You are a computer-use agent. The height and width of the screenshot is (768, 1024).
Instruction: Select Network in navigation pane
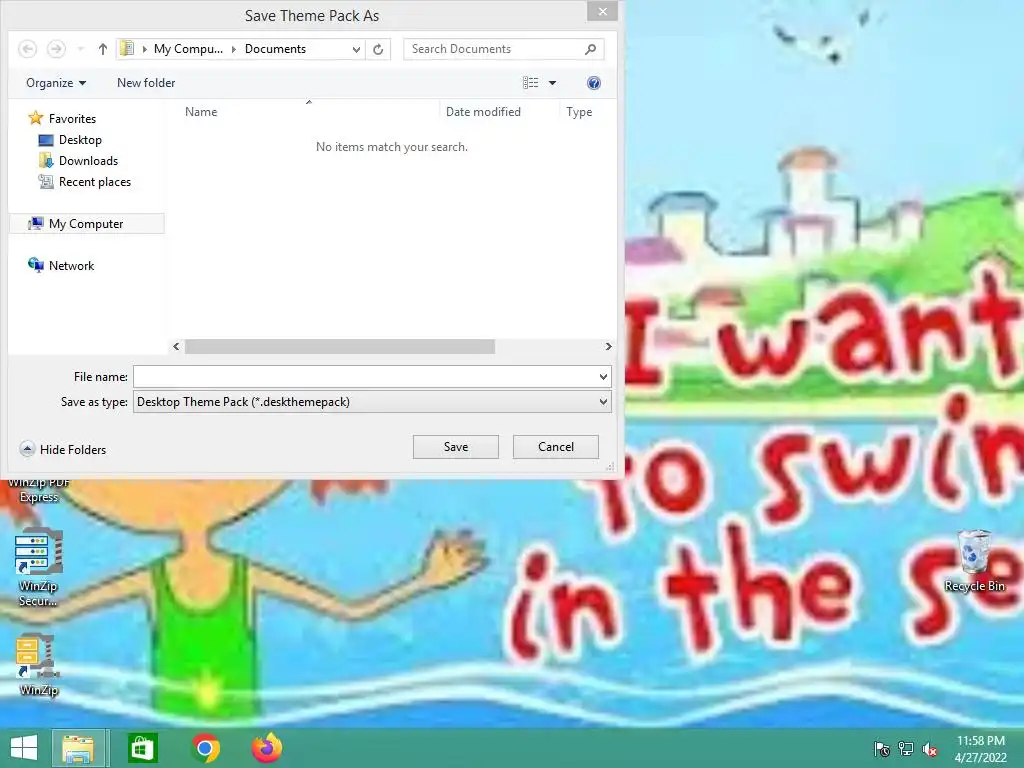(71, 266)
